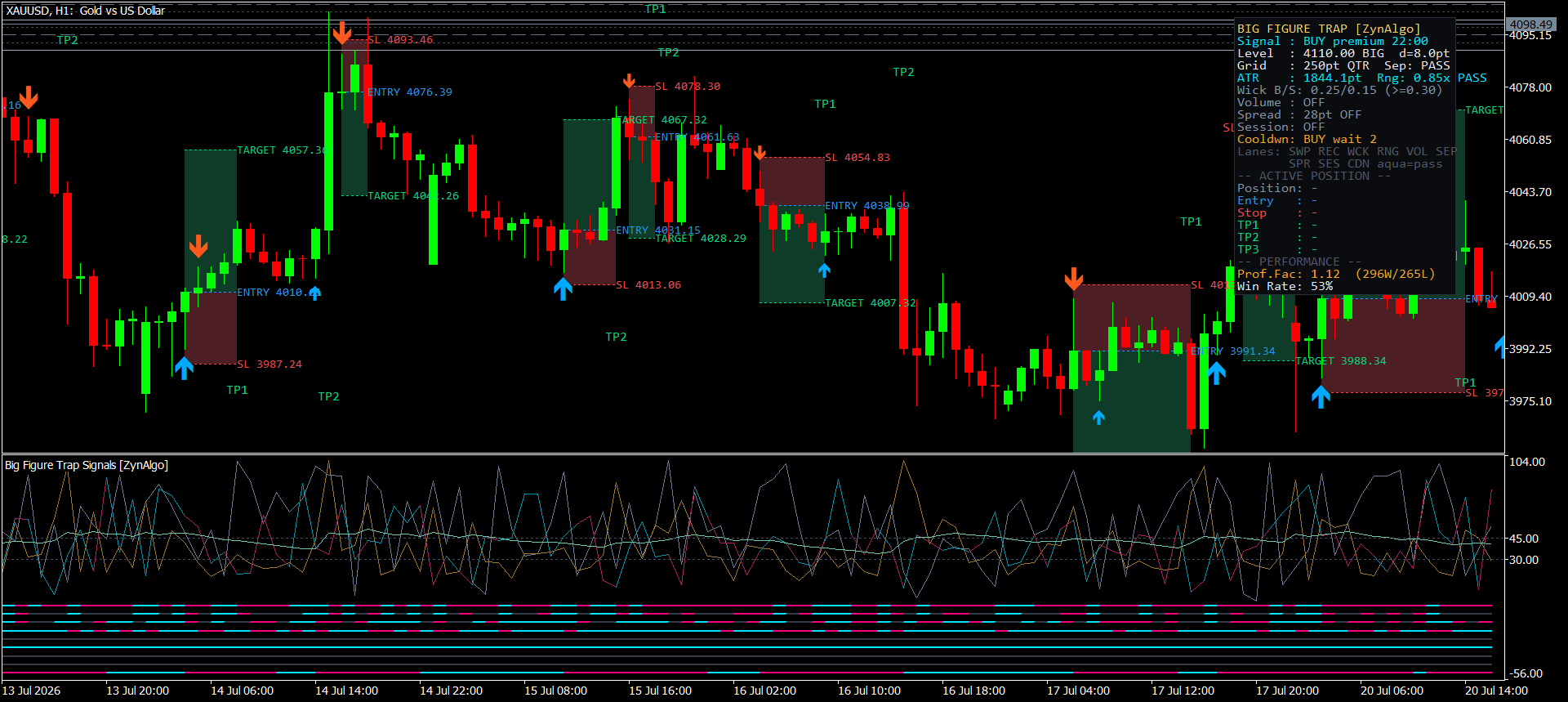The width and height of the screenshot is (1568, 702).
Task: Click the SL 3987.24 label
Action: tap(269, 364)
